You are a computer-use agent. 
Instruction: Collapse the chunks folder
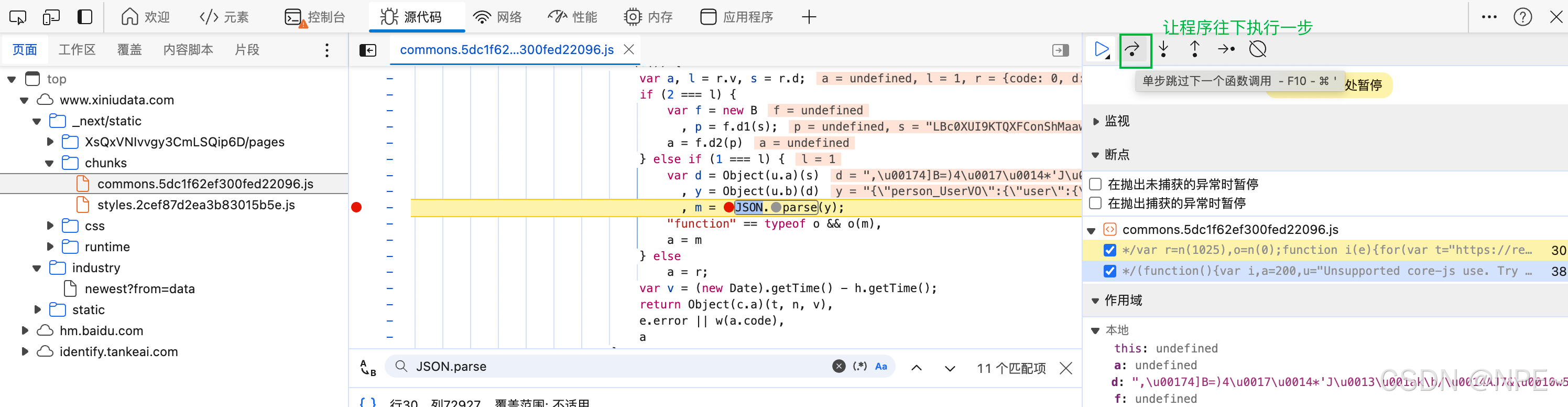49,163
